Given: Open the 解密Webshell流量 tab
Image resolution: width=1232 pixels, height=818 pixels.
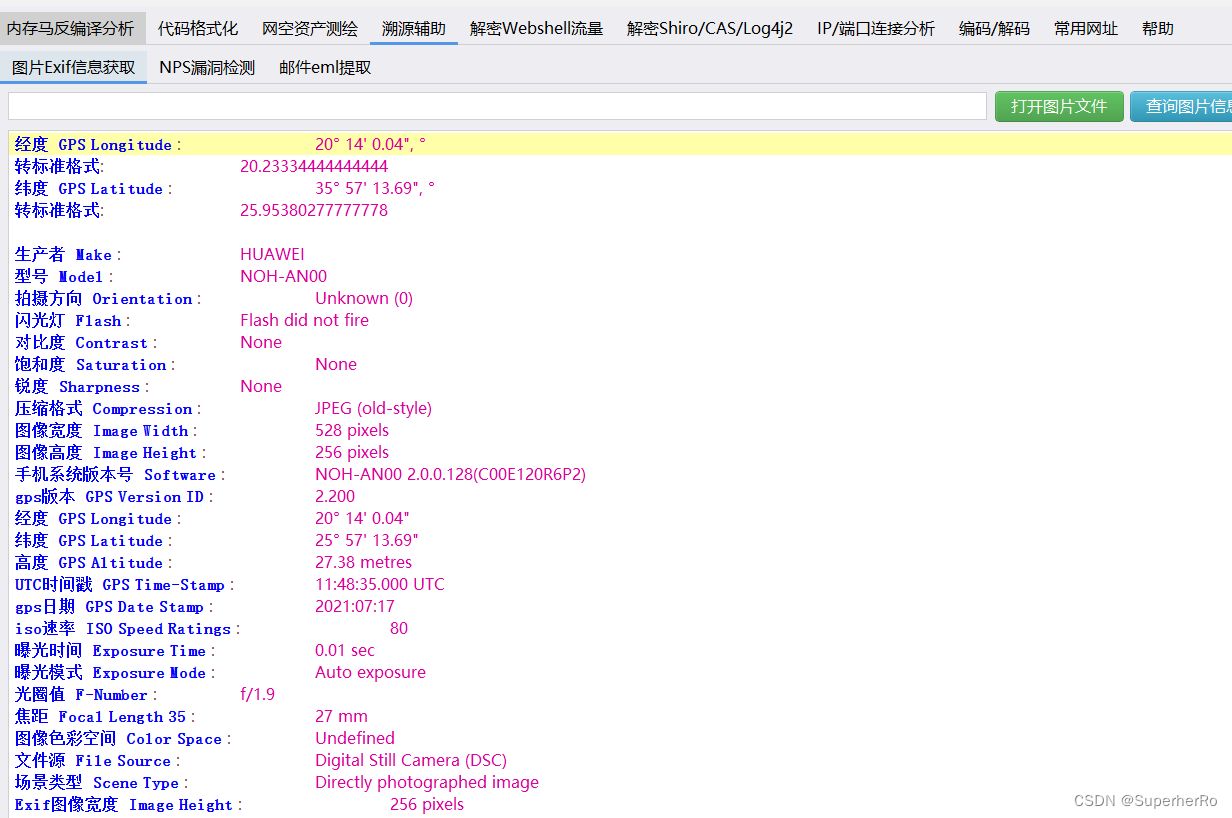Looking at the screenshot, I should (x=536, y=28).
